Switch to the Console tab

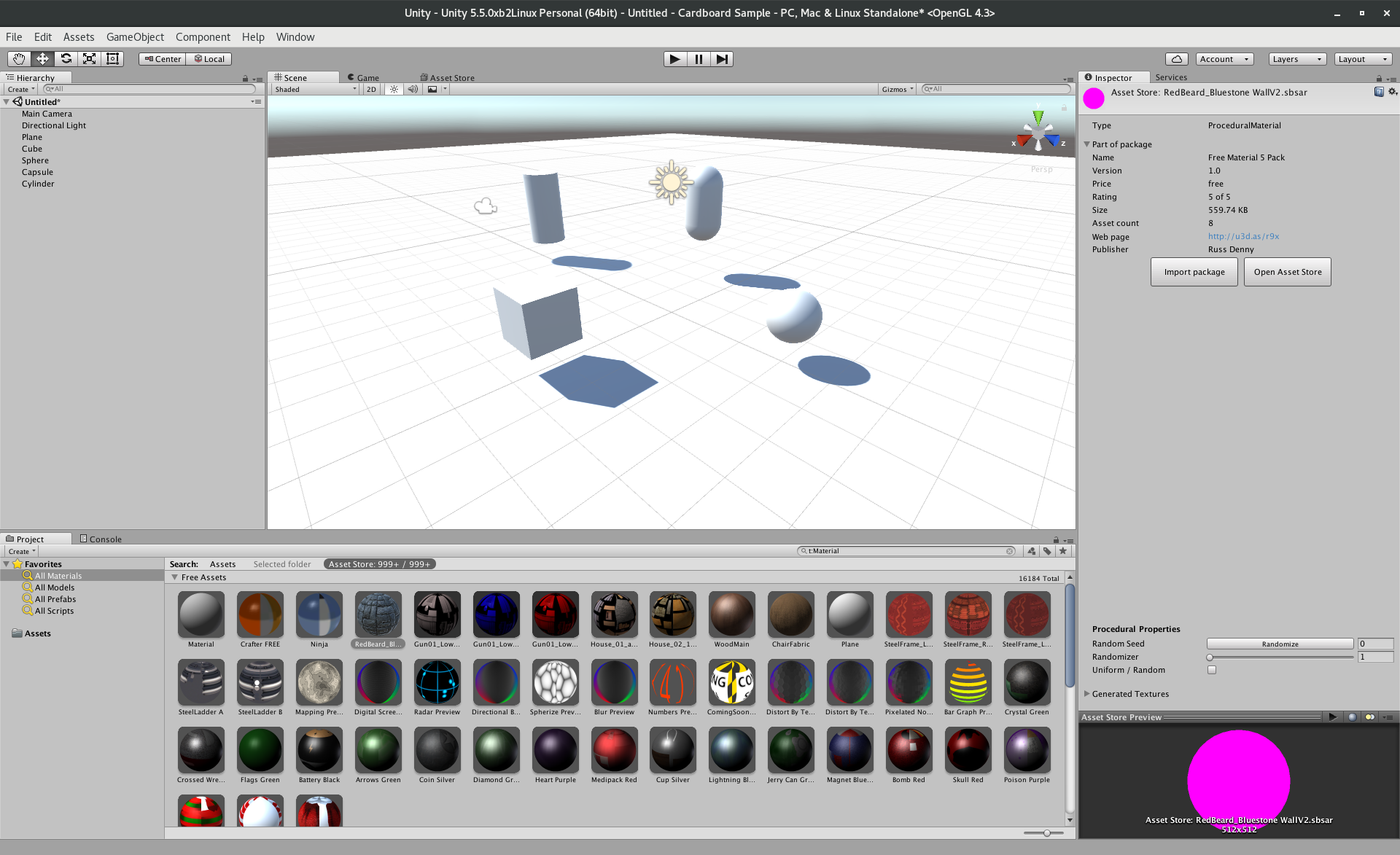point(101,539)
